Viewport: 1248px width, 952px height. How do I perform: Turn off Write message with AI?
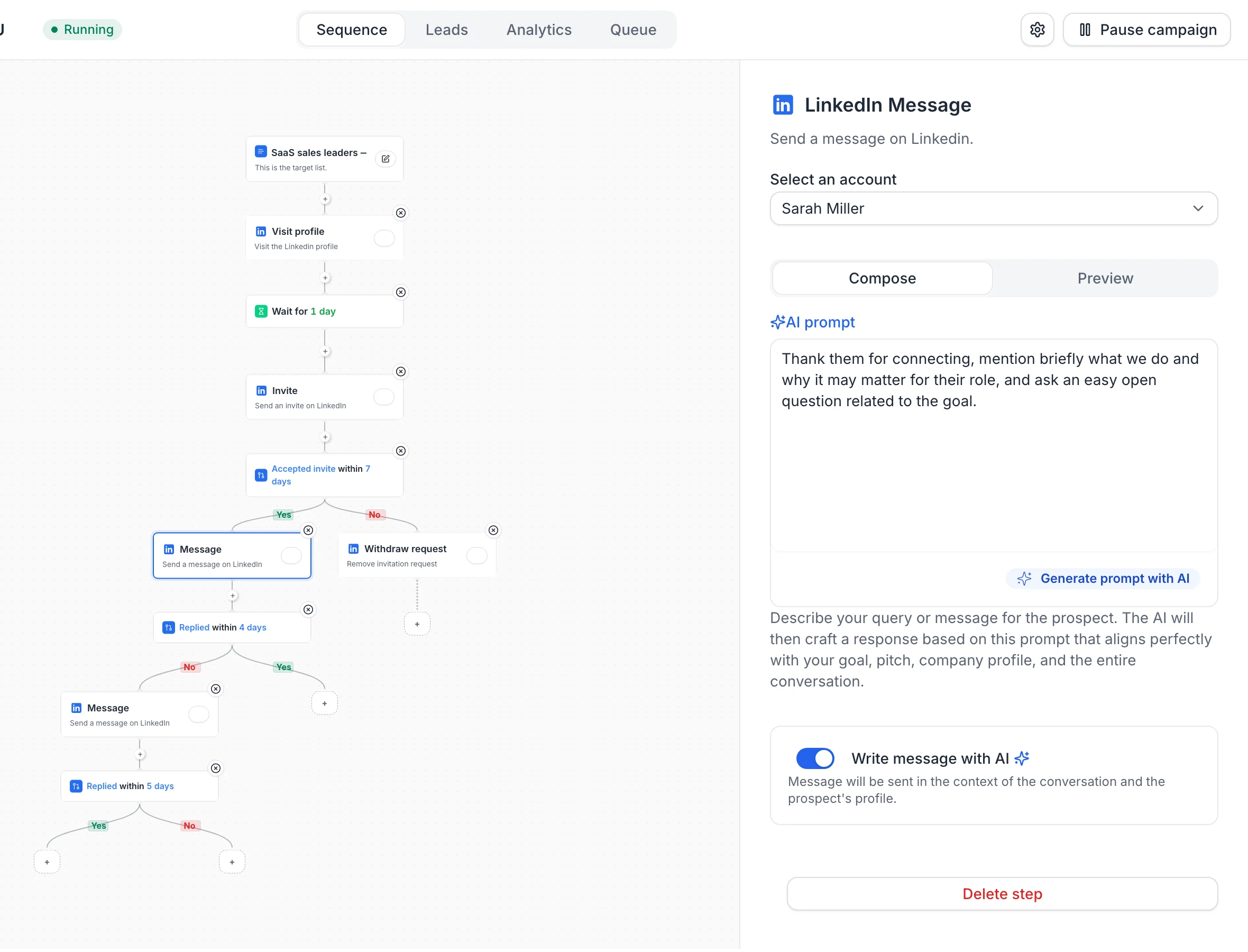click(x=815, y=758)
